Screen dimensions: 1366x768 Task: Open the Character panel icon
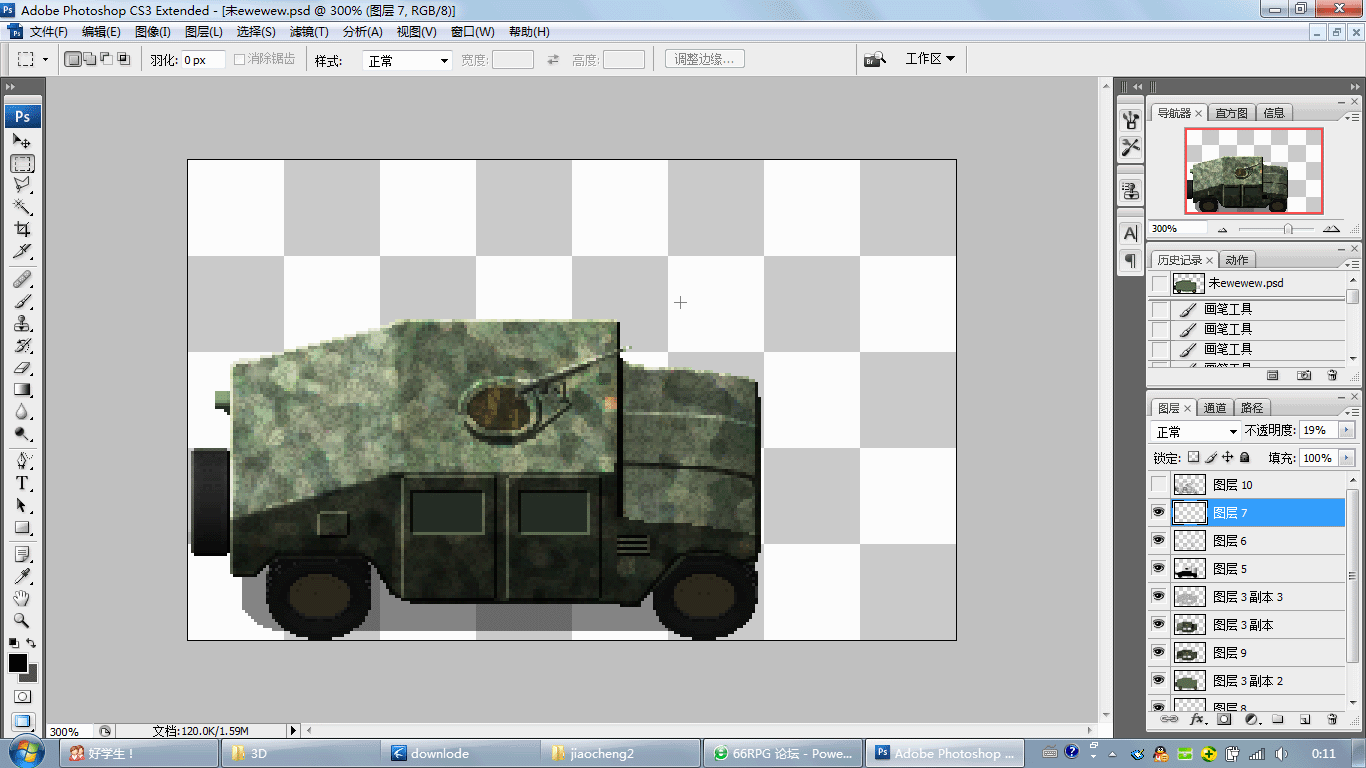1131,233
